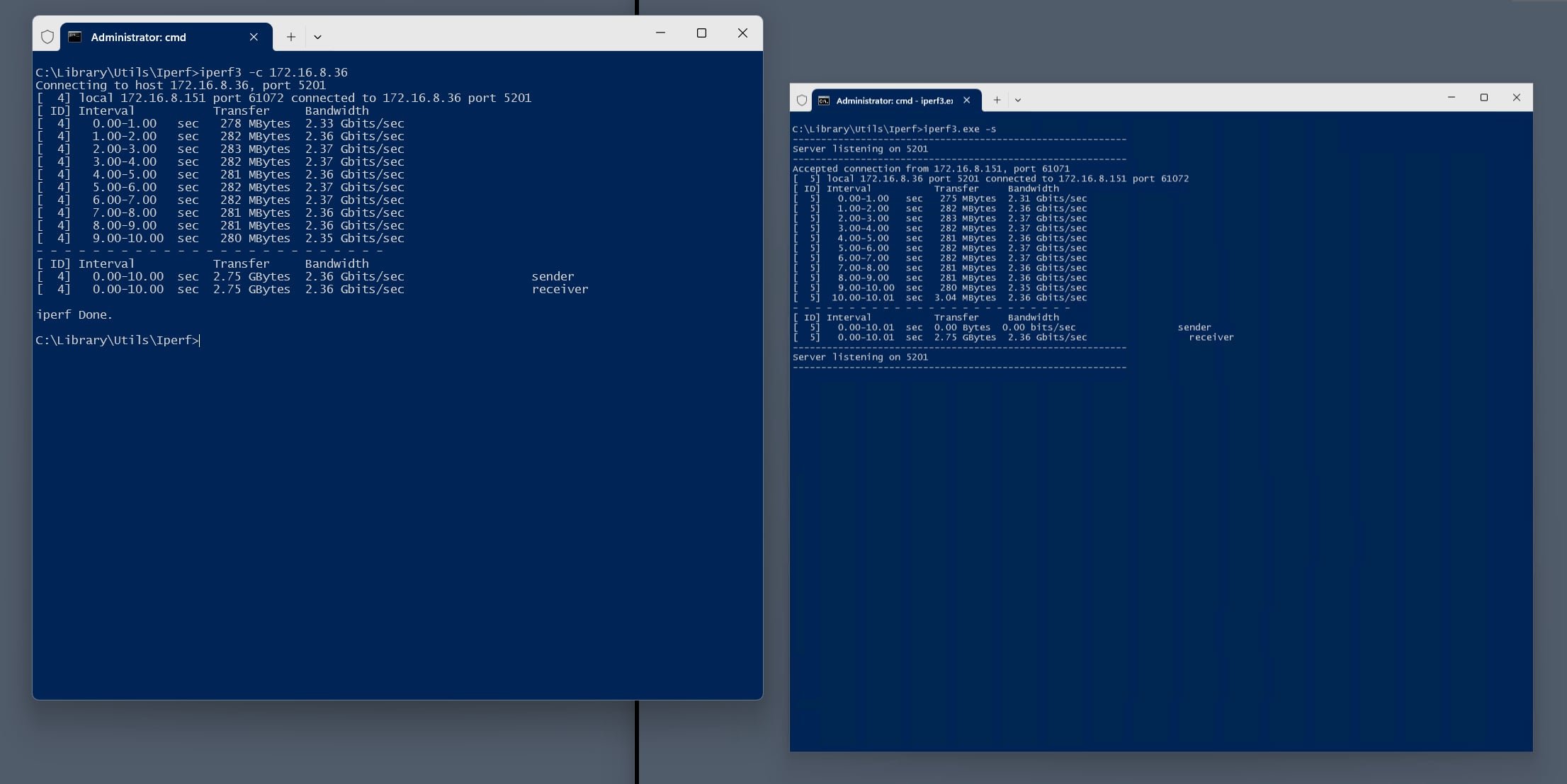Close the 'Administrator: cmd' tab
Viewport: 1567px width, 784px height.
(254, 37)
